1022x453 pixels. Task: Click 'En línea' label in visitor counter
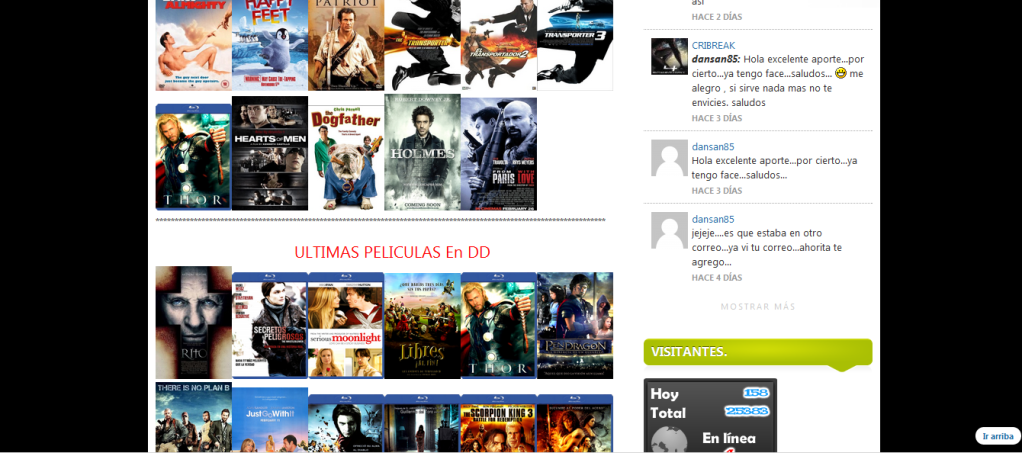pos(729,439)
